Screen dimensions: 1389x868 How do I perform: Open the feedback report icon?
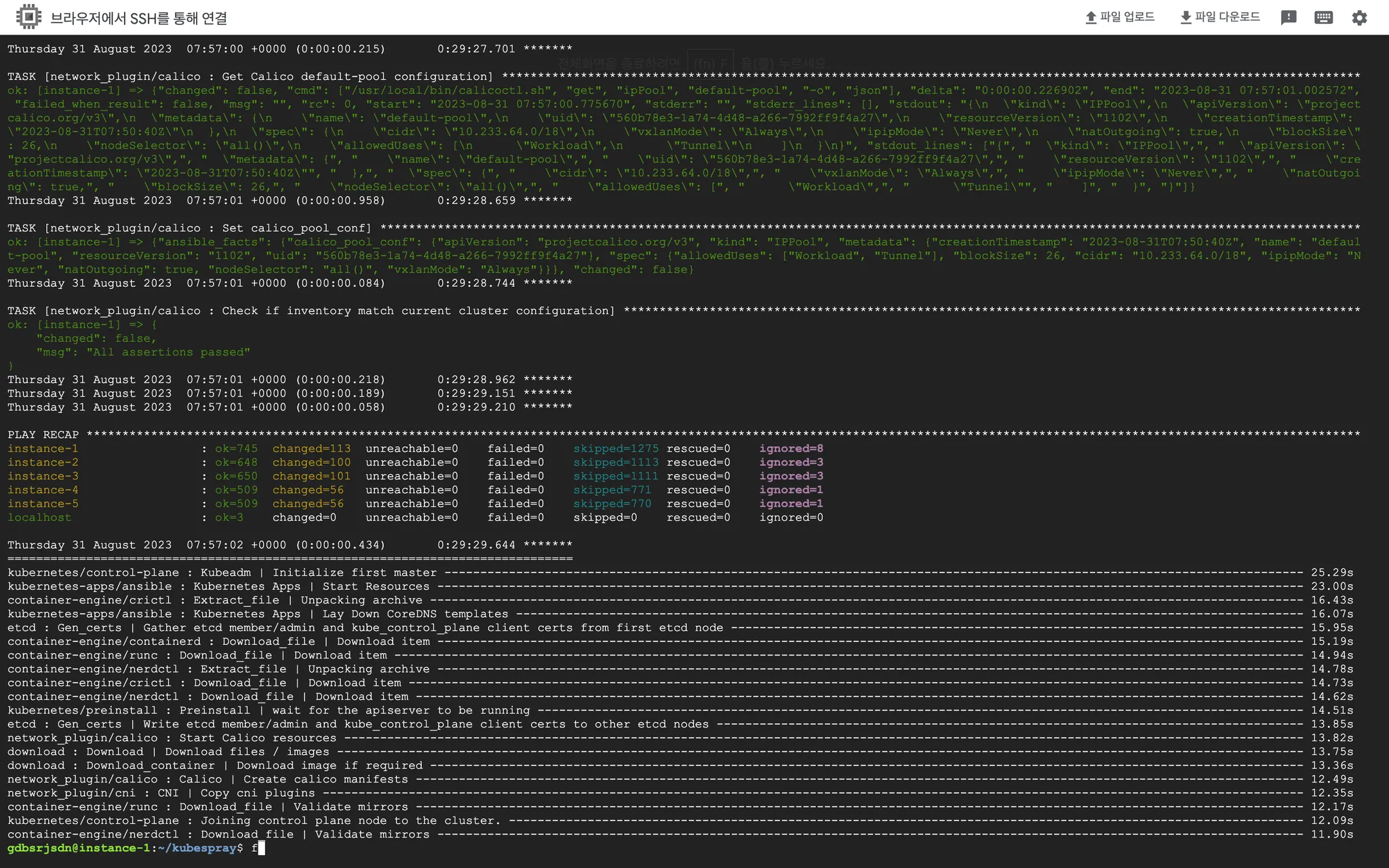(x=1288, y=18)
